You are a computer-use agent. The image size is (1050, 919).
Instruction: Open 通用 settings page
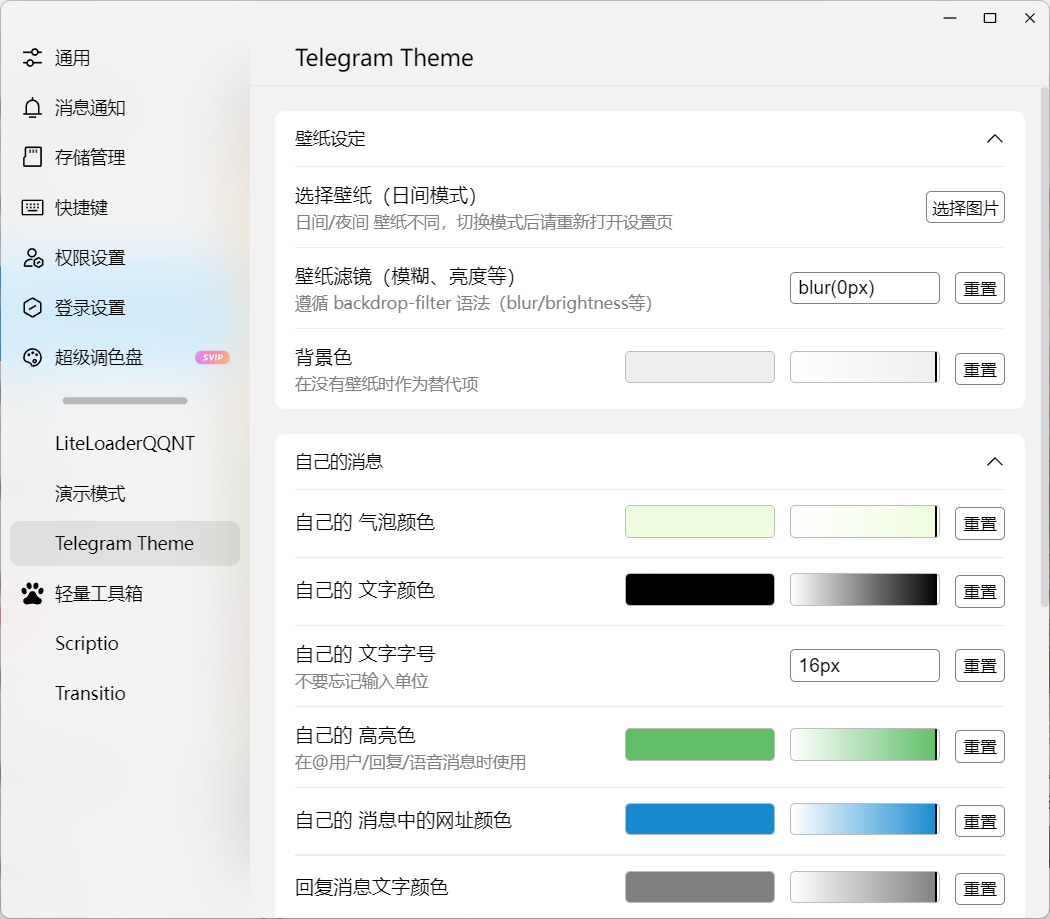click(125, 58)
